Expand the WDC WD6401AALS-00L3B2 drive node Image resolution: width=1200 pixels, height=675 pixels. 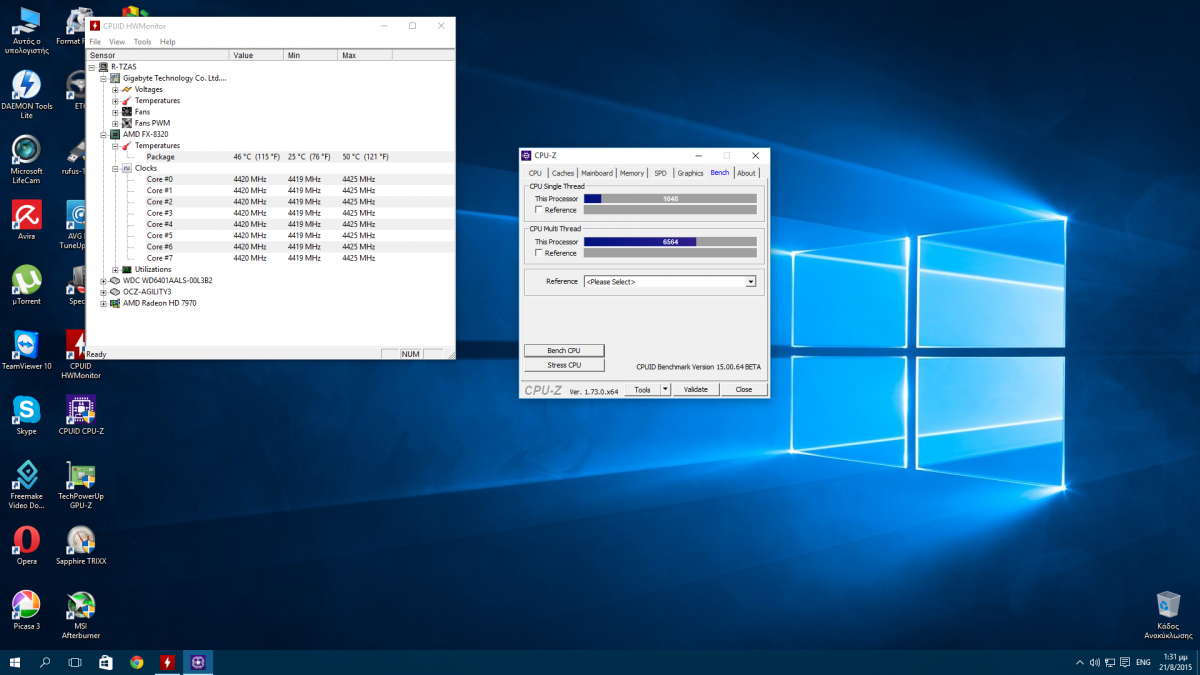(104, 280)
